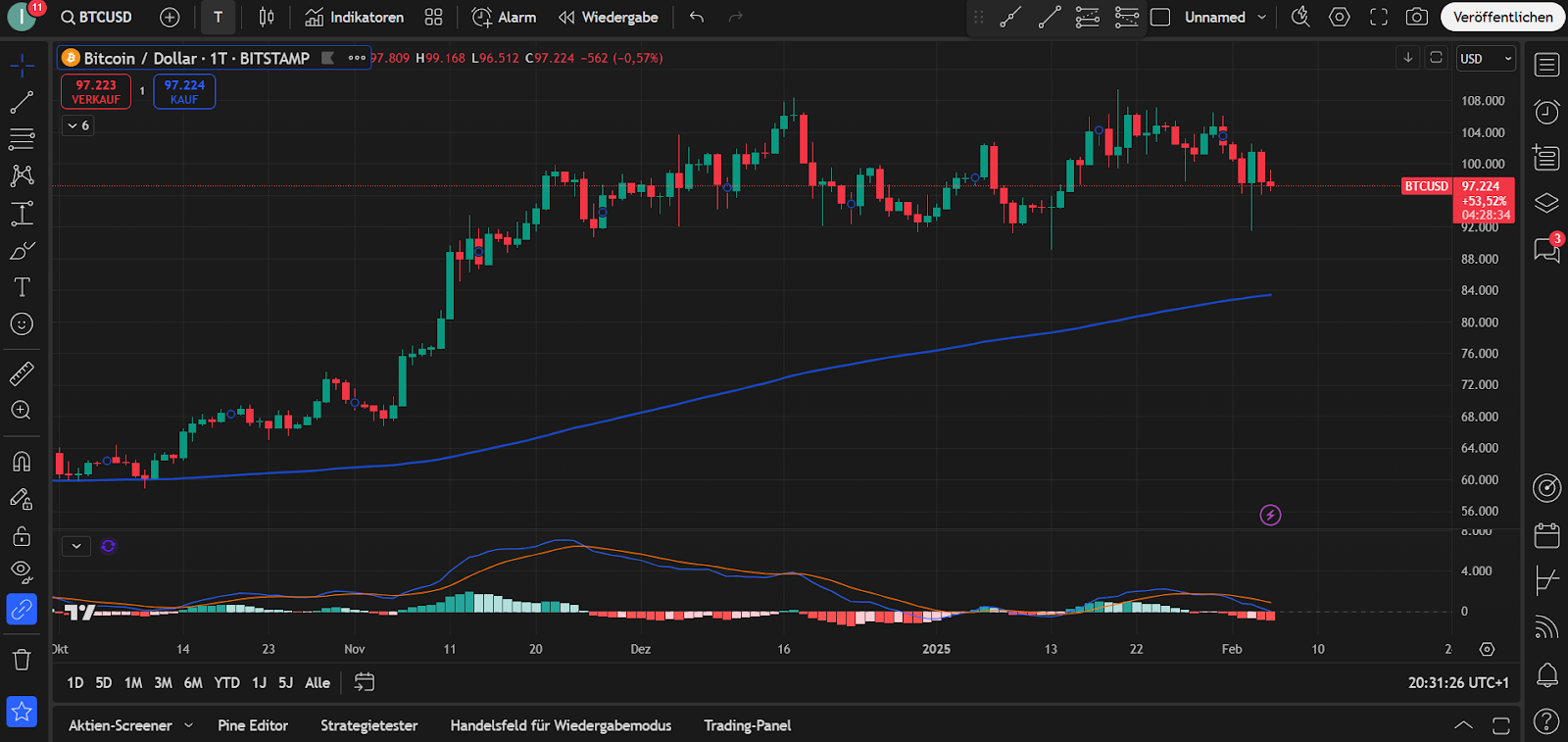Select the 6M range
The height and width of the screenshot is (742, 1568).
pyautogui.click(x=193, y=683)
